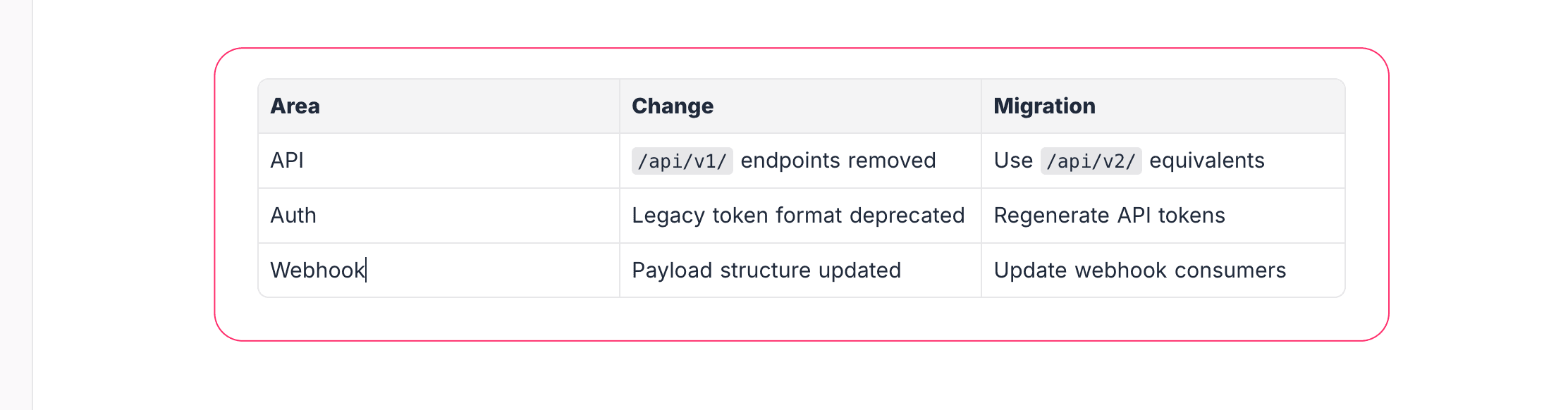Click the Migration column header
Viewport: 1568px width, 410px height.
(1044, 106)
